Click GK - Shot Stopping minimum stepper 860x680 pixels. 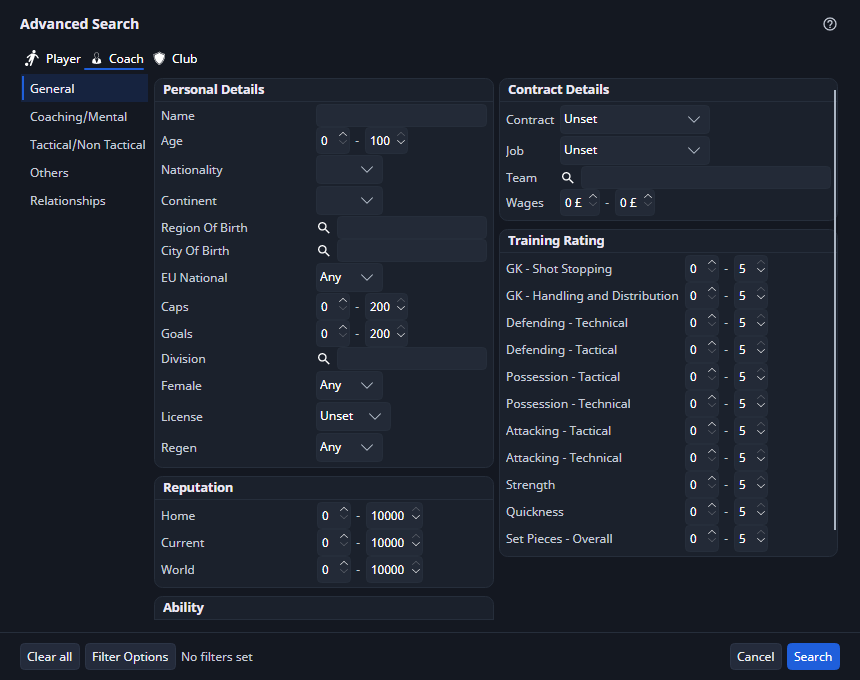point(701,269)
